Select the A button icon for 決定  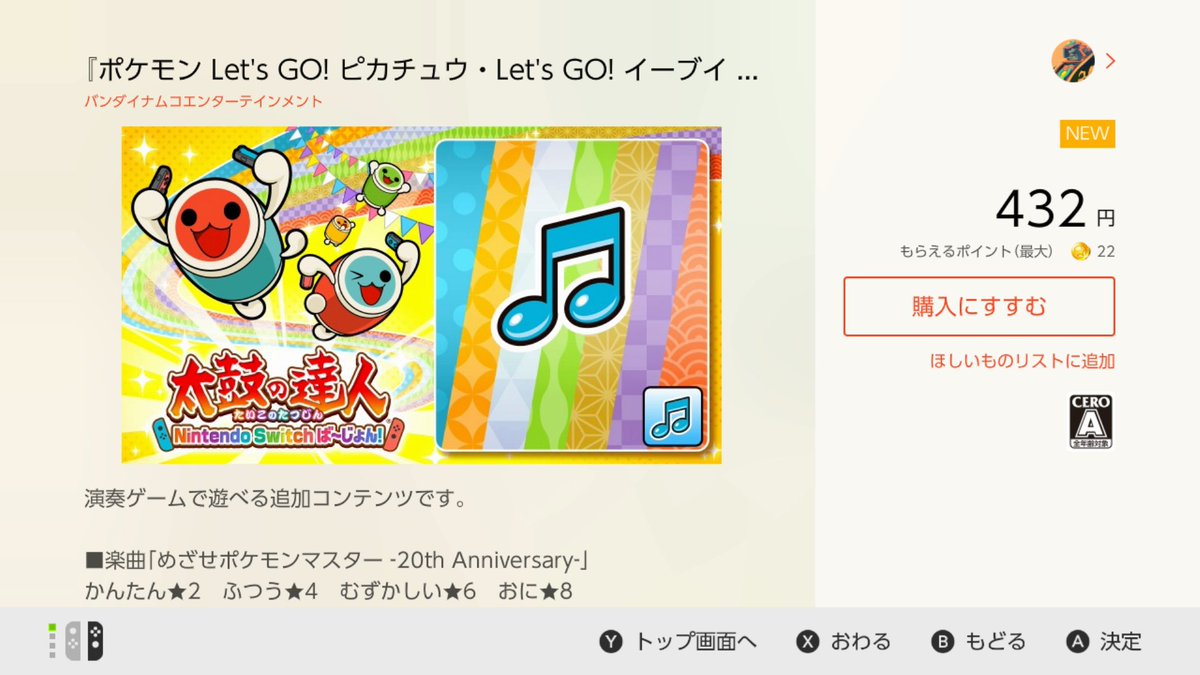coord(1077,642)
